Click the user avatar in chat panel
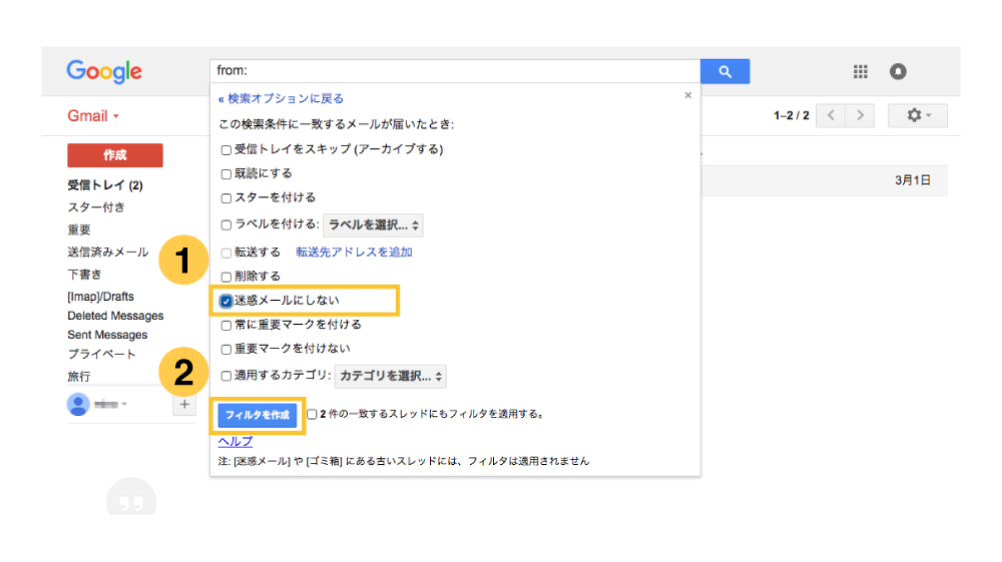Image resolution: width=1002 pixels, height=562 pixels. click(78, 404)
